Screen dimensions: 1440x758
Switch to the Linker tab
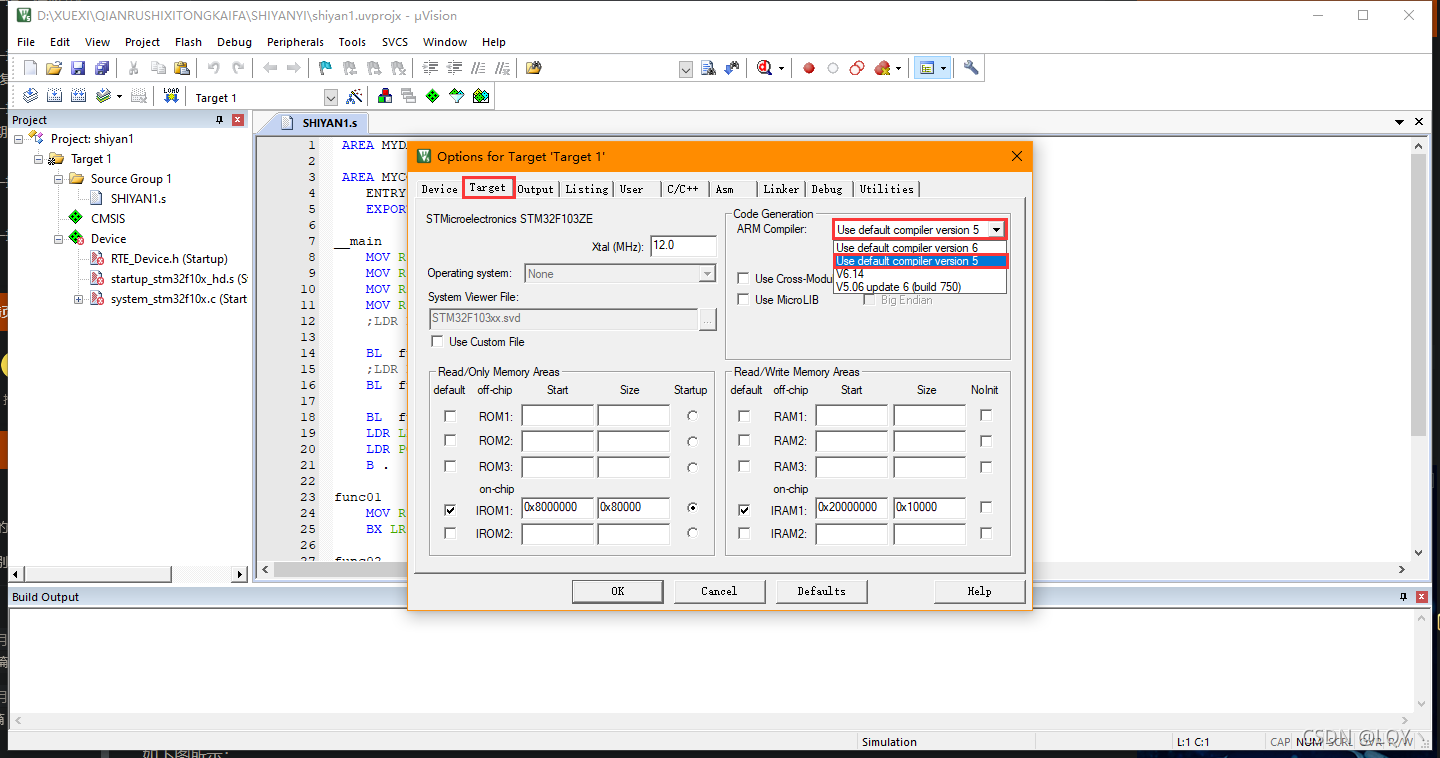tap(781, 189)
